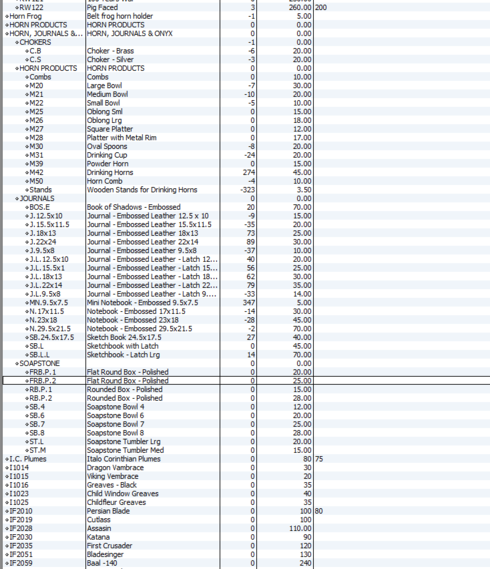Image resolution: width=490 pixels, height=569 pixels.
Task: Click diamond icon before IF2010 item
Action: tap(7, 511)
